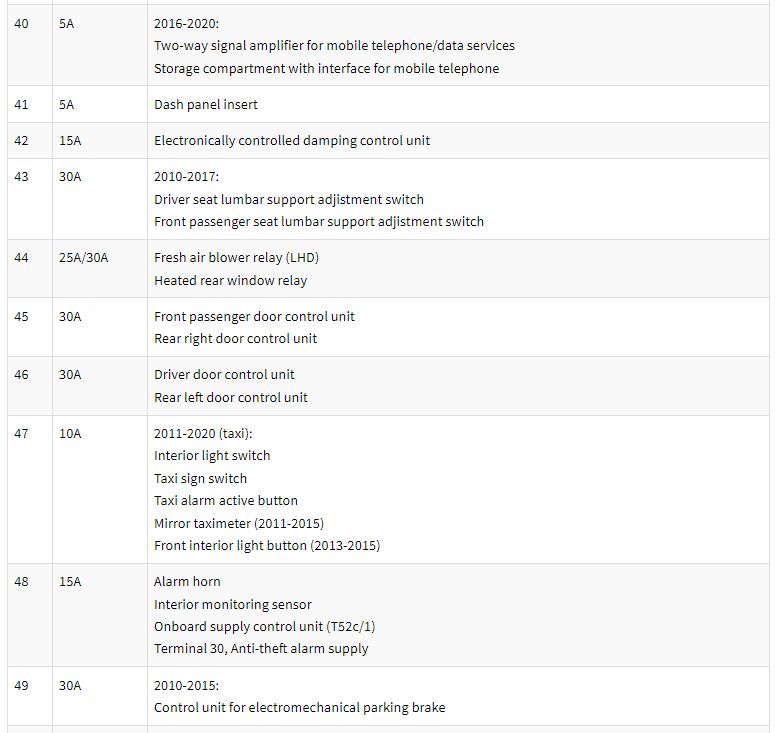The height and width of the screenshot is (733, 777).
Task: Select 'Driver seat lumbar support adjustment switch'
Action: click(x=289, y=199)
